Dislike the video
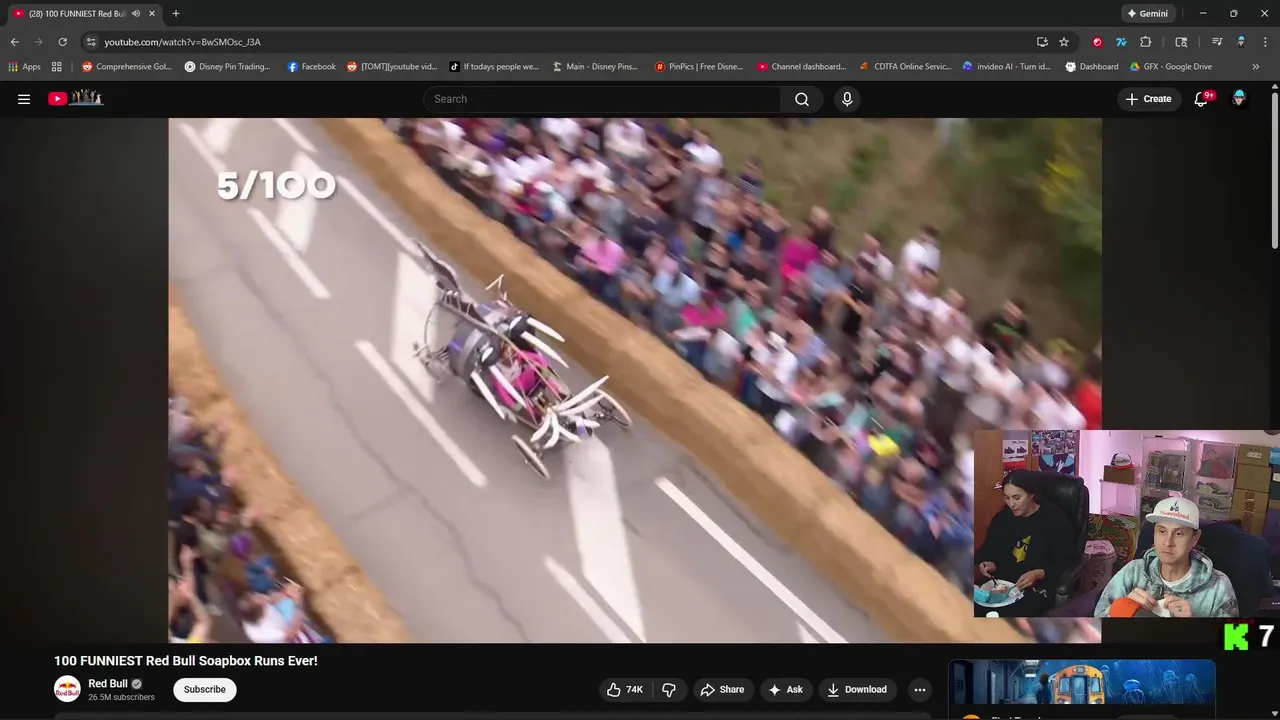The height and width of the screenshot is (720, 1280). click(x=669, y=689)
